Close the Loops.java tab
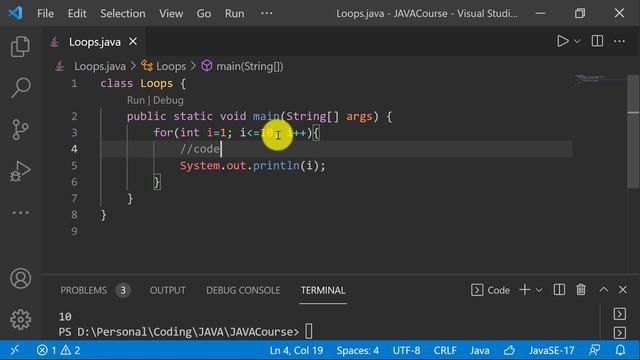This screenshot has height=360, width=640. (x=133, y=42)
